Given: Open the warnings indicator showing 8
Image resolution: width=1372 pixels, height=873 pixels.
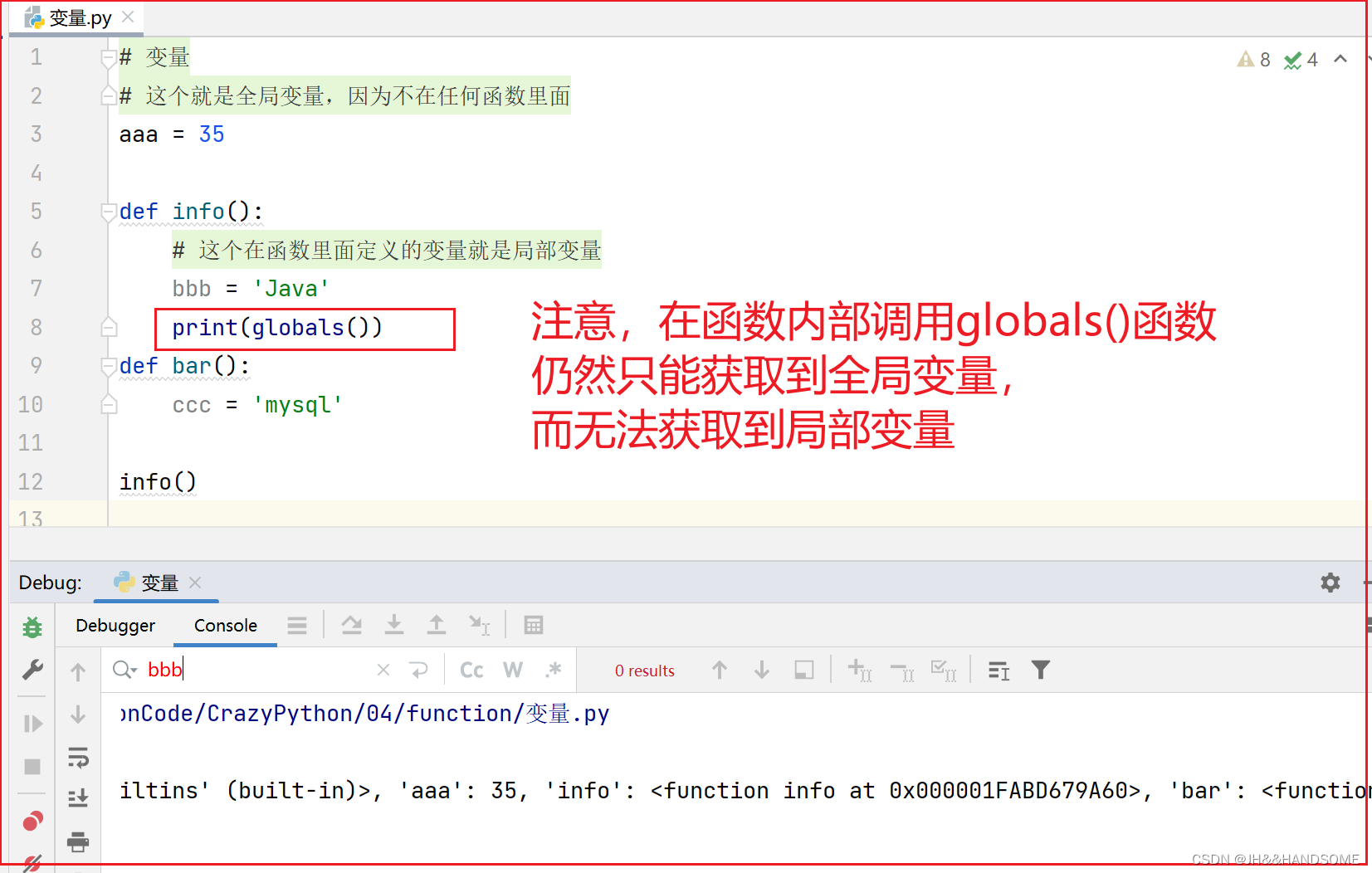Looking at the screenshot, I should 1253,60.
